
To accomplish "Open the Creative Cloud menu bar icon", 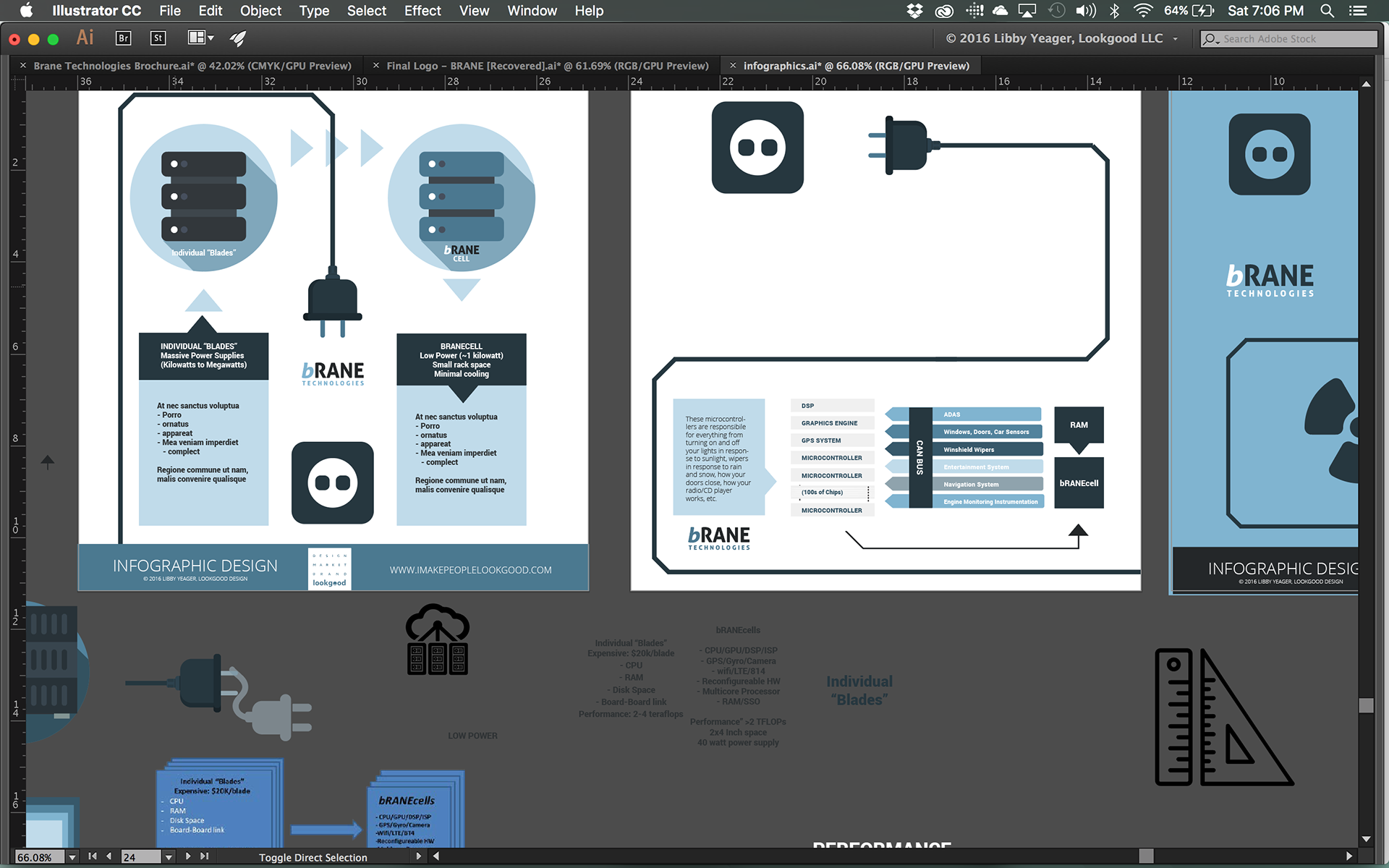I will pos(944,11).
